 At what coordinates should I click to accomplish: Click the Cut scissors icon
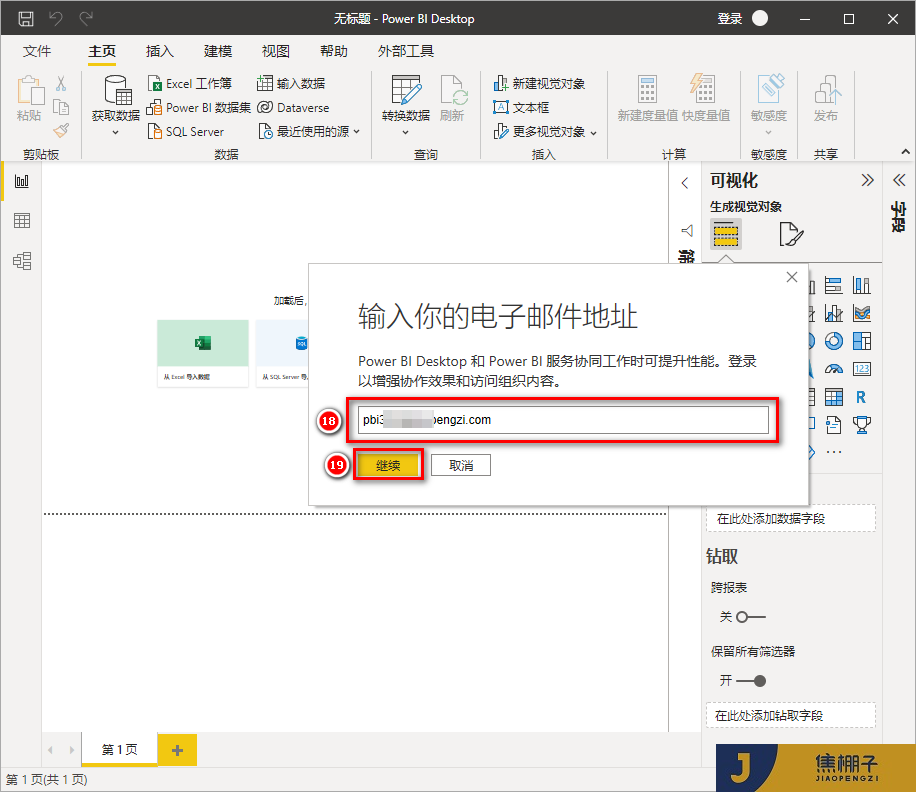(x=61, y=83)
